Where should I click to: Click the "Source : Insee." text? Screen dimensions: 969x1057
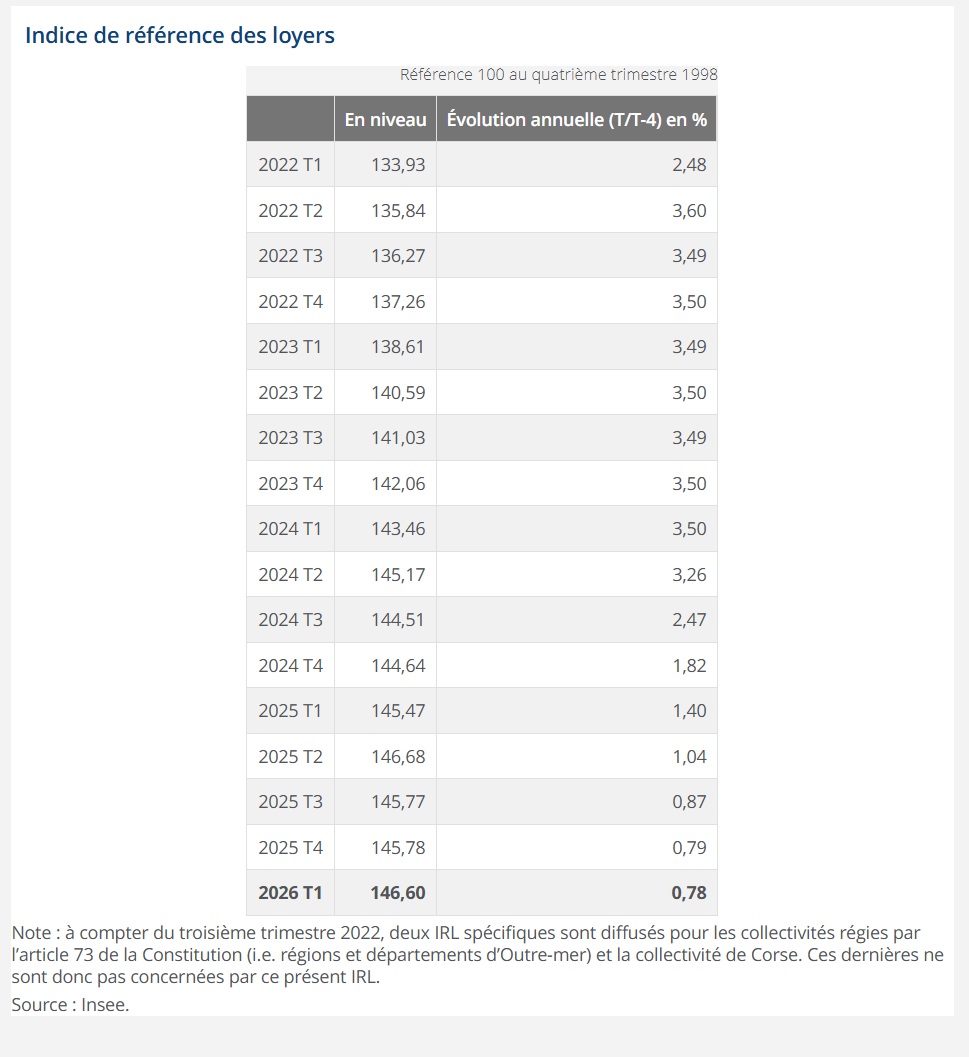[x=70, y=1005]
